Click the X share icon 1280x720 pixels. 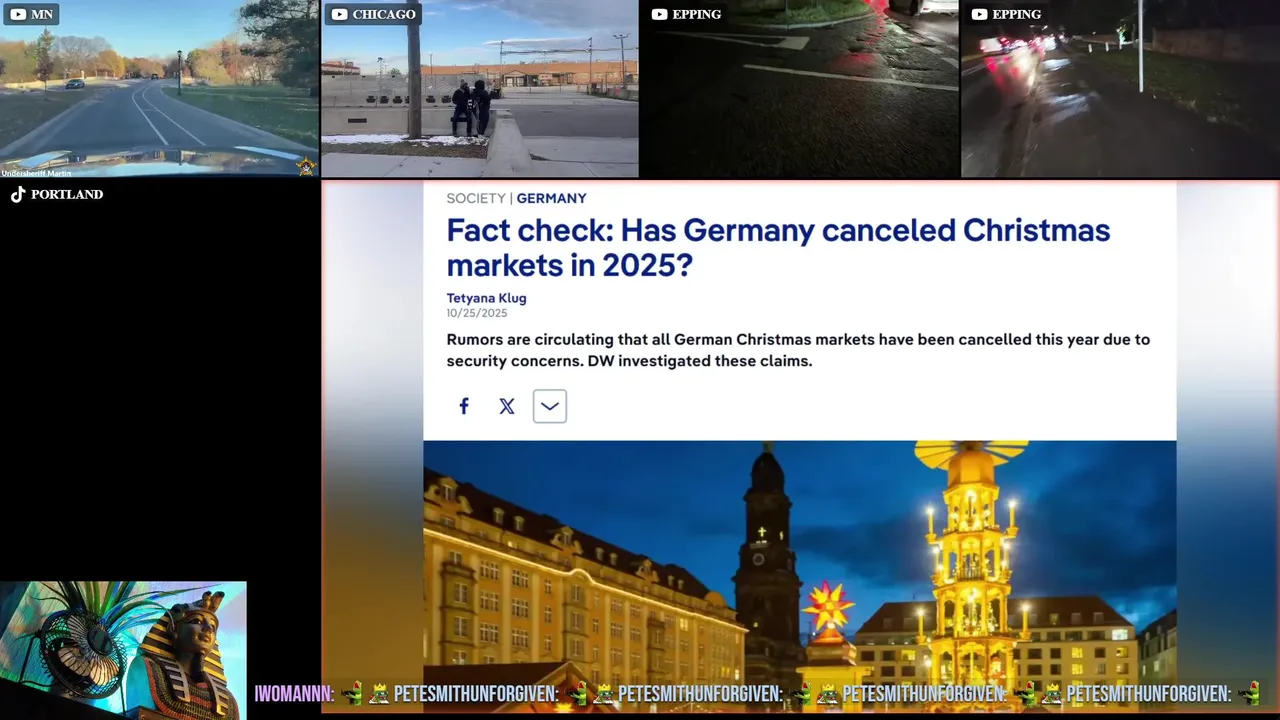[507, 406]
